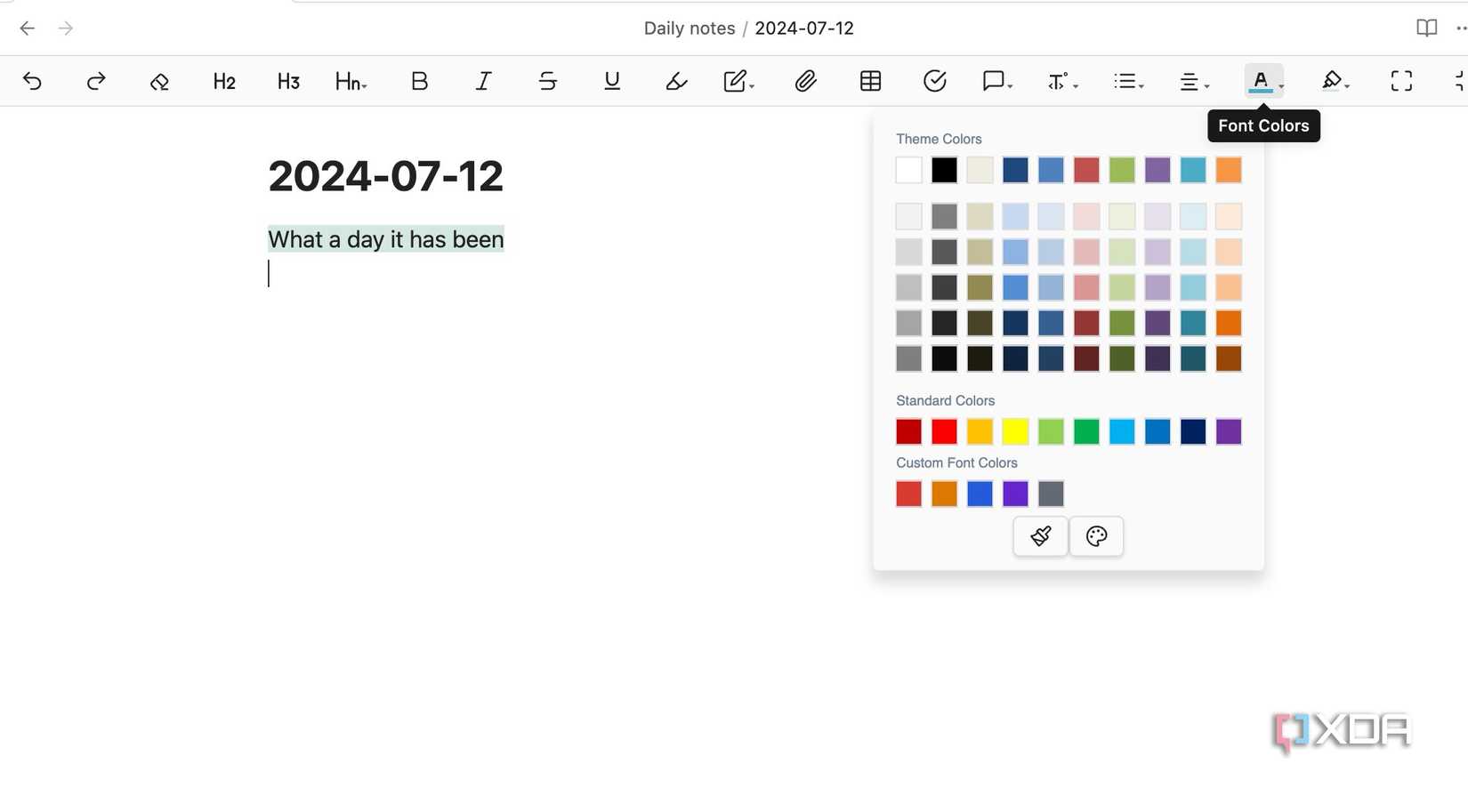Open the Daily notes breadcrumb
Viewport: 1468px width, 812px height.
click(690, 28)
